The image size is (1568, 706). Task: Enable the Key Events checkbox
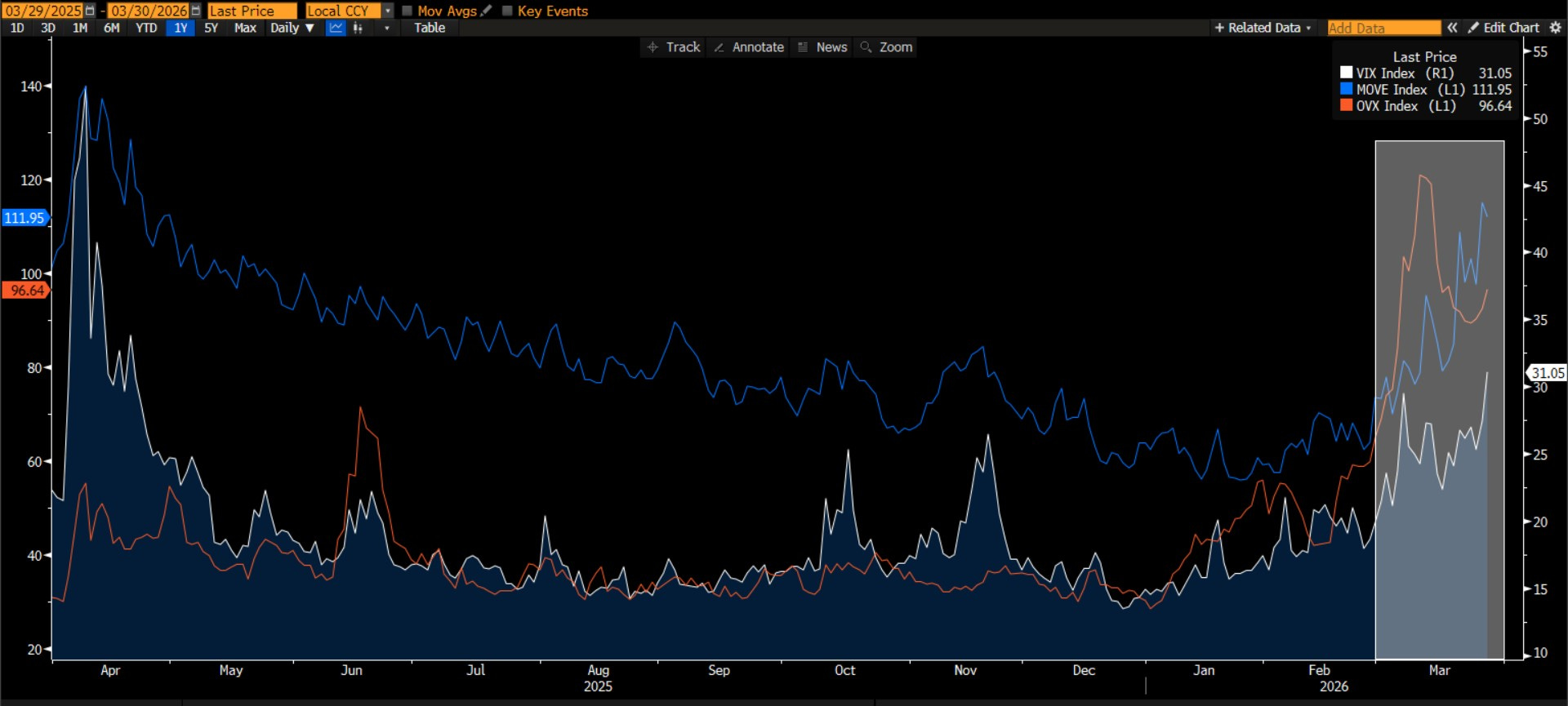[507, 11]
